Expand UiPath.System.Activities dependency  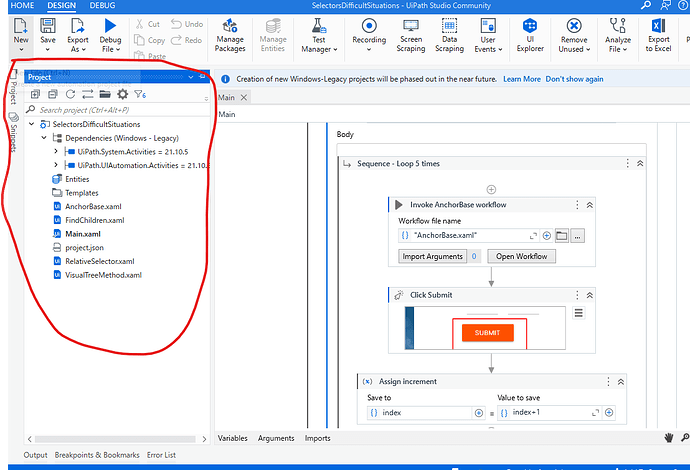pos(56,151)
